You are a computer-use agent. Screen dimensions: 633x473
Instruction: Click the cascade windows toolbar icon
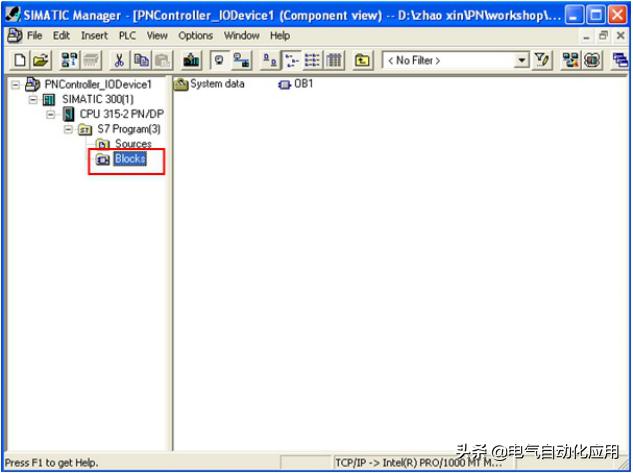pyautogui.click(x=620, y=61)
